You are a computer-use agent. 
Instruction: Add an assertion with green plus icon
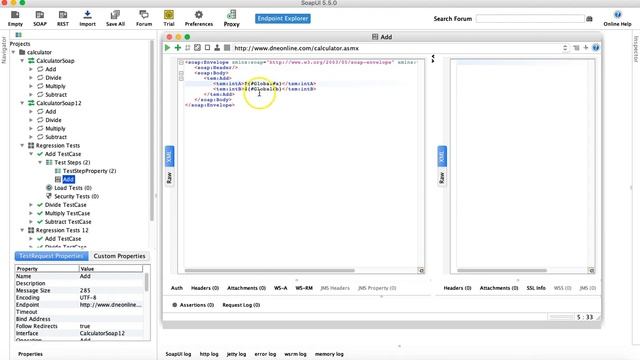tap(178, 48)
